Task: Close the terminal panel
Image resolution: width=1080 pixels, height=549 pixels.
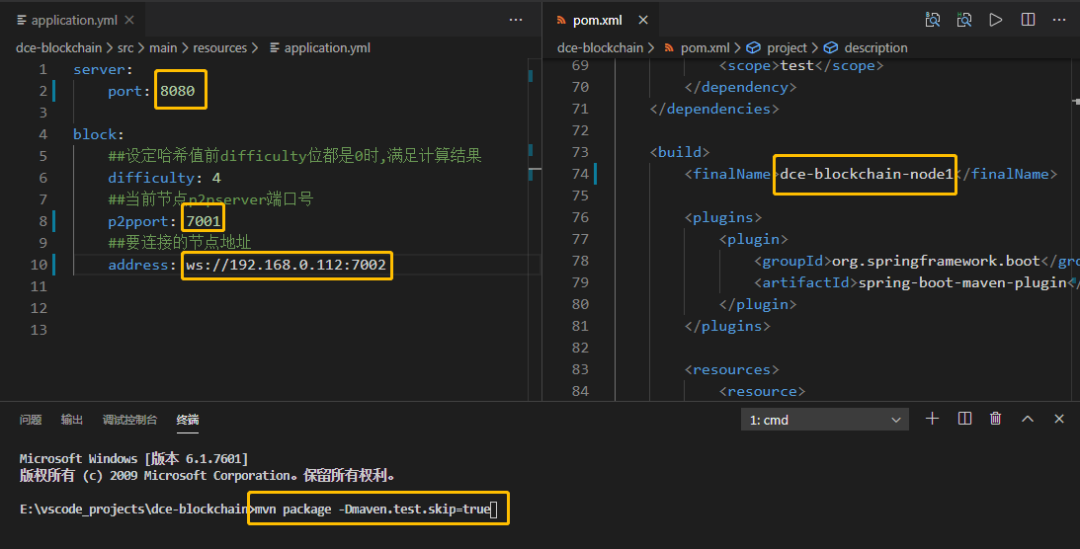Action: click(x=1059, y=419)
